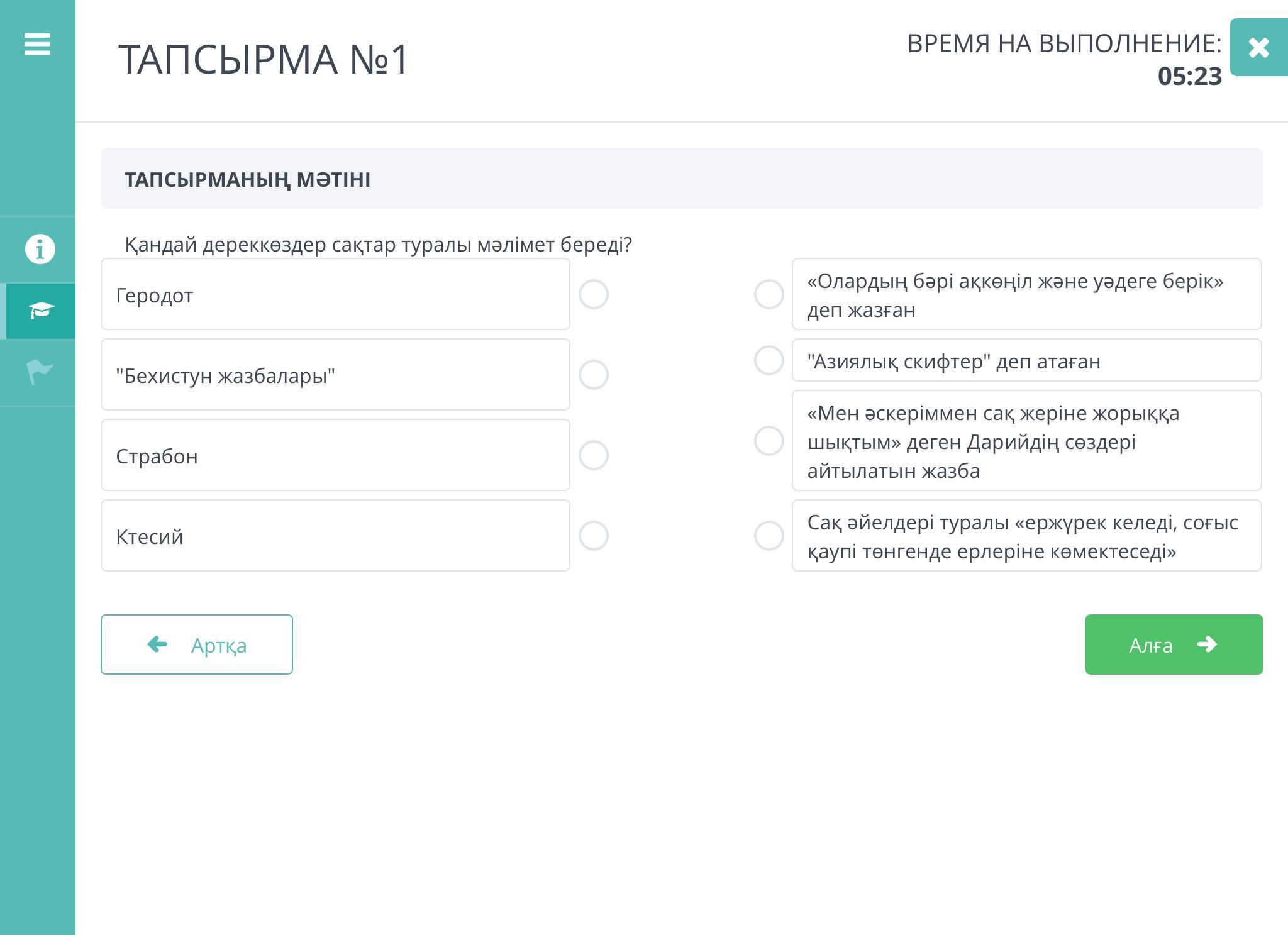Close the task with X icon
This screenshot has height=935, width=1288.
pos(1258,47)
